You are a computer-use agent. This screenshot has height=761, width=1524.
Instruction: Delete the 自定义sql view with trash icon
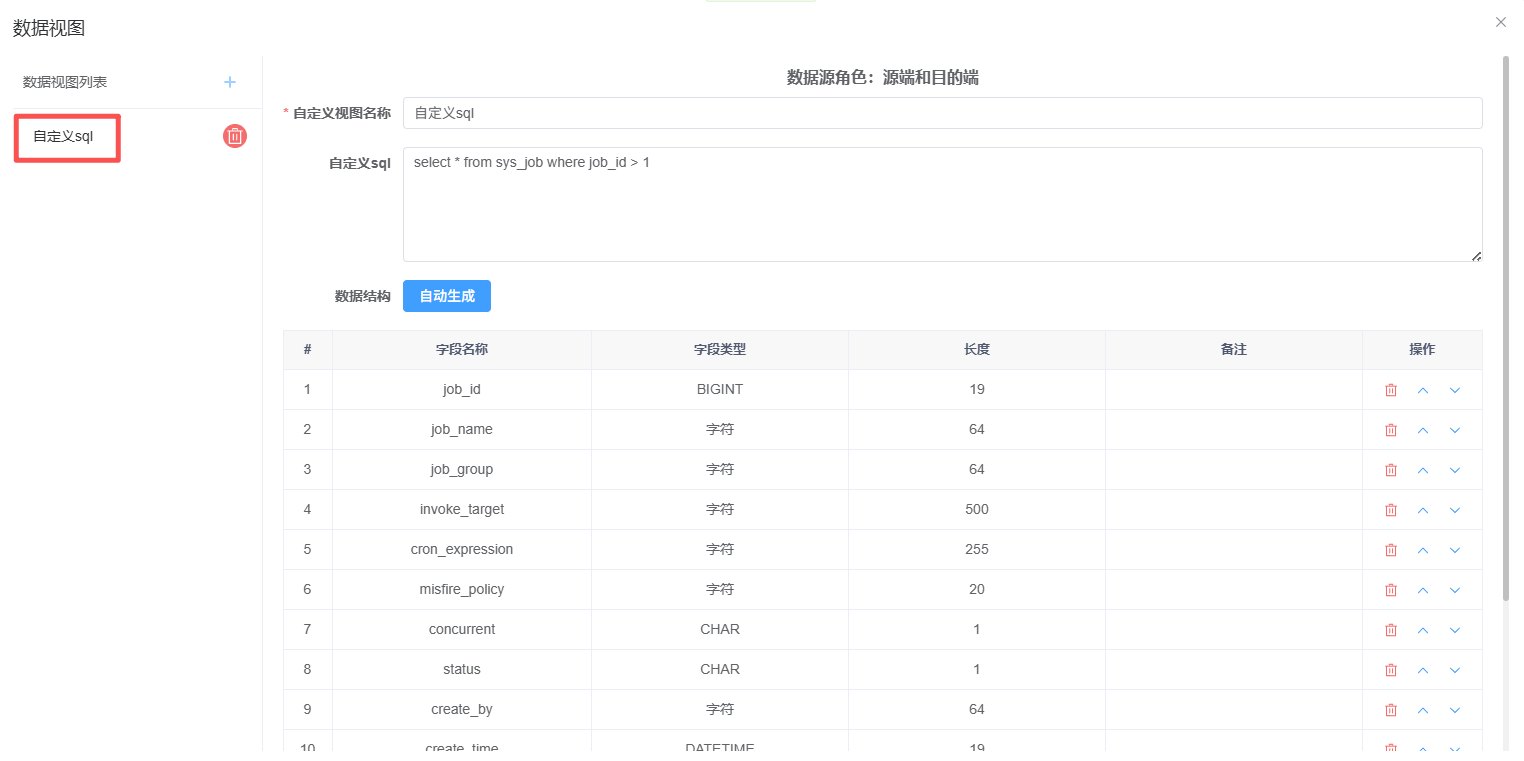tap(235, 137)
